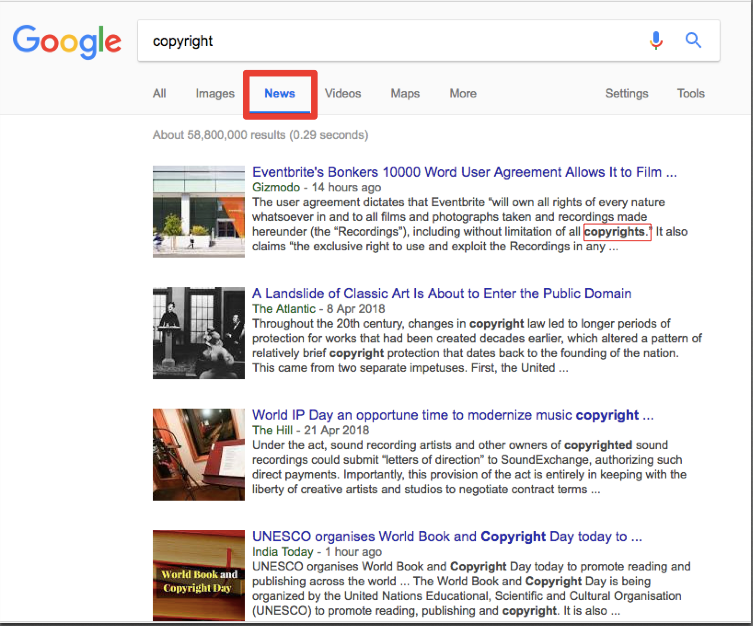The height and width of the screenshot is (626, 753).
Task: Open Eventbrite's Bonkers User Agreement headline
Action: click(x=464, y=172)
